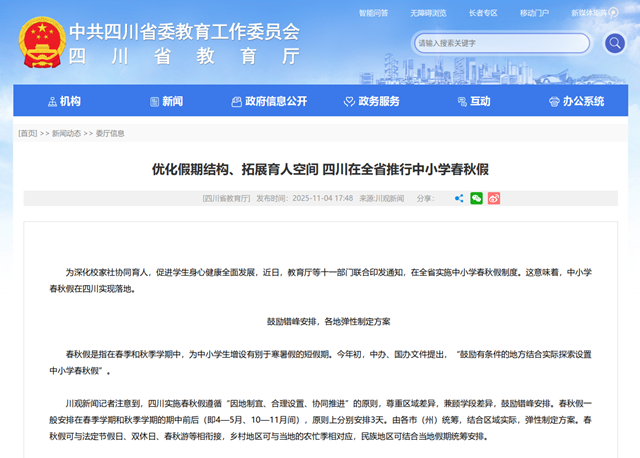Click the Weibo share icon
640x458 pixels.
[x=494, y=198]
